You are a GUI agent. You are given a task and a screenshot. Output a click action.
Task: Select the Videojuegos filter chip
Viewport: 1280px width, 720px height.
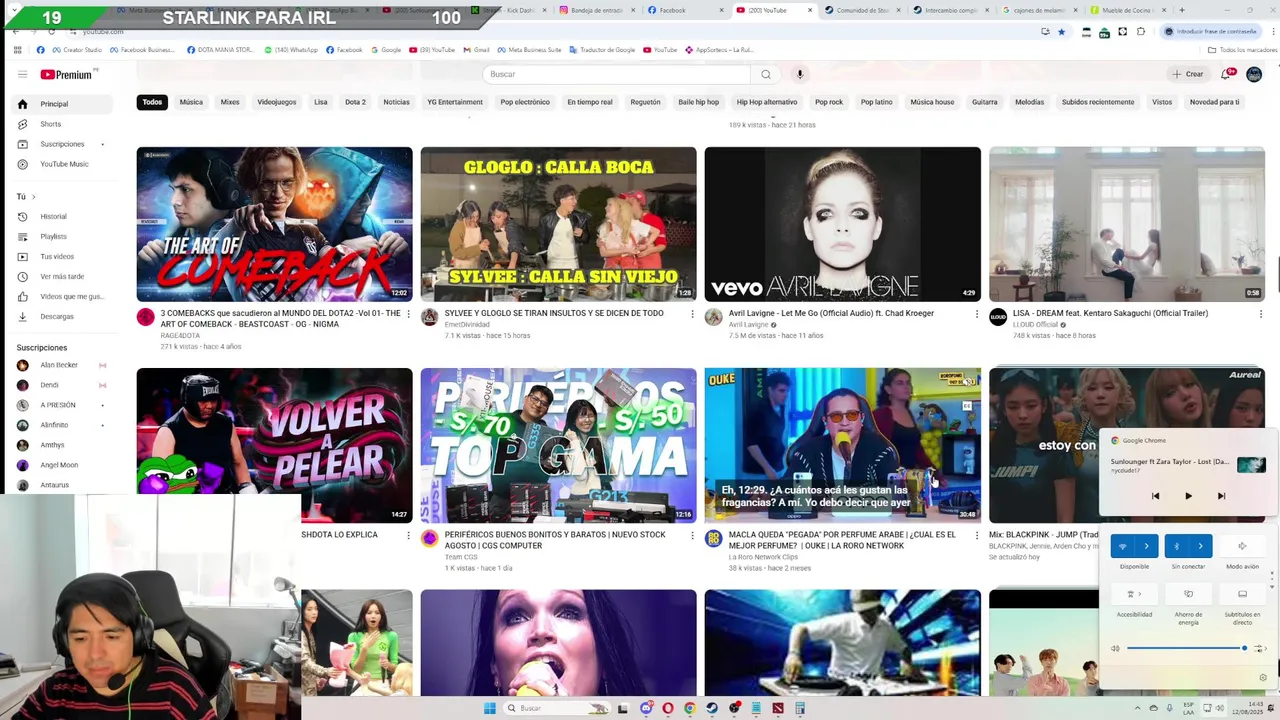[x=276, y=102]
